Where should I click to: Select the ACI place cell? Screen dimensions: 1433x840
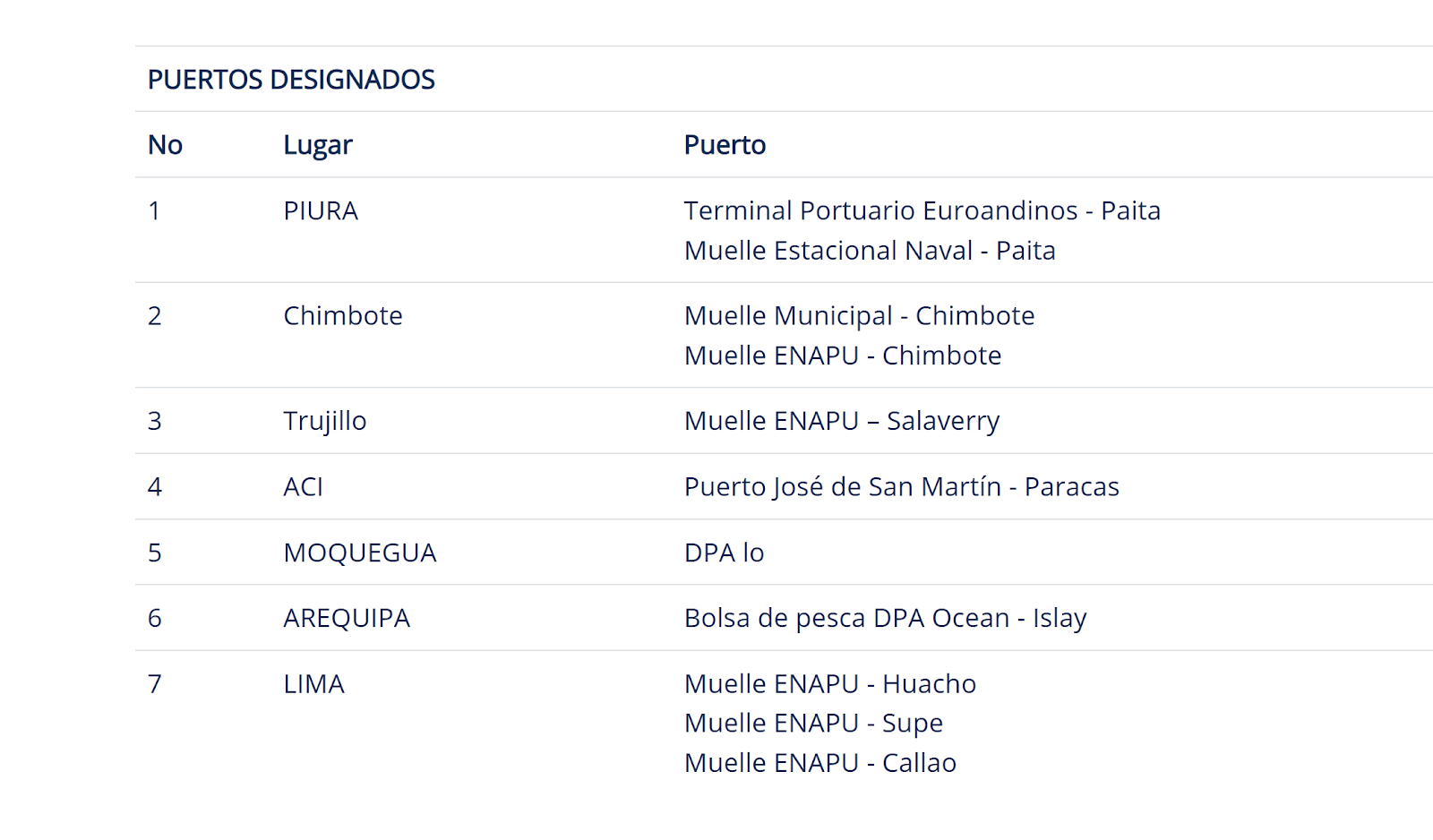pos(304,487)
